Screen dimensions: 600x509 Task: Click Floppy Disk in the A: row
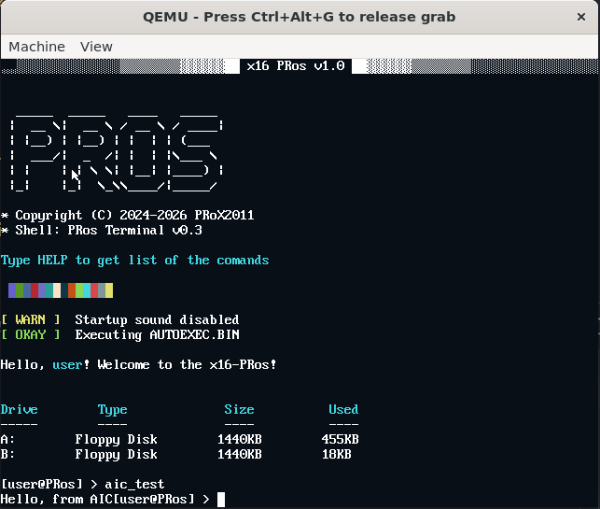coord(116,440)
